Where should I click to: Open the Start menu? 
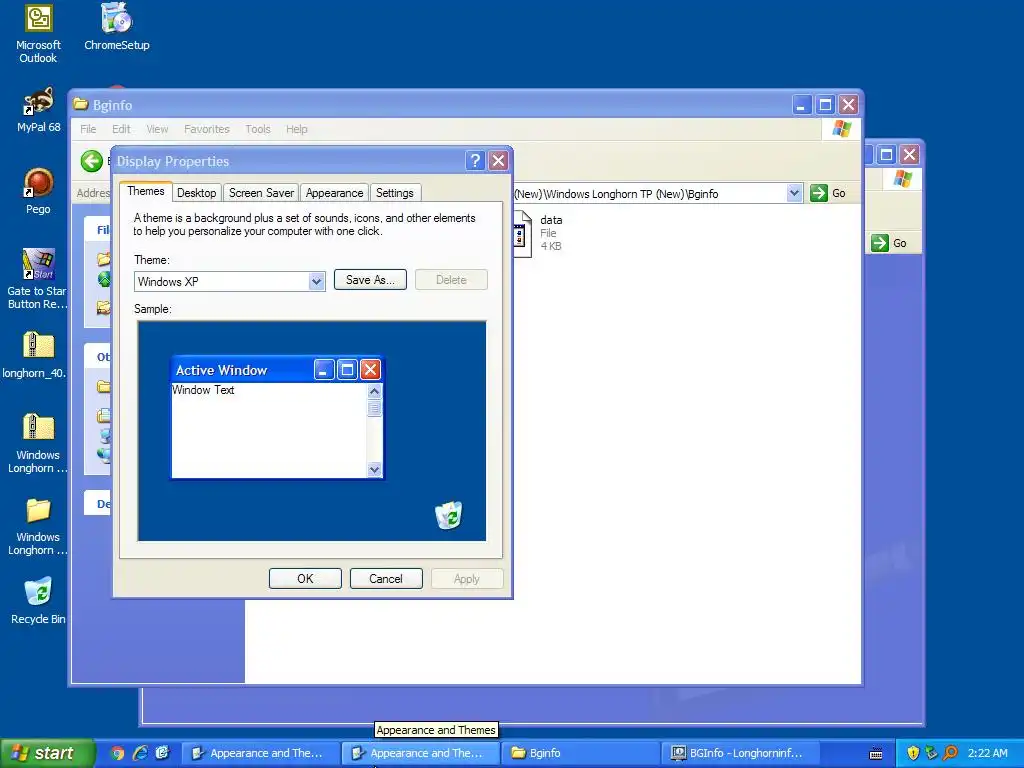click(x=46, y=753)
